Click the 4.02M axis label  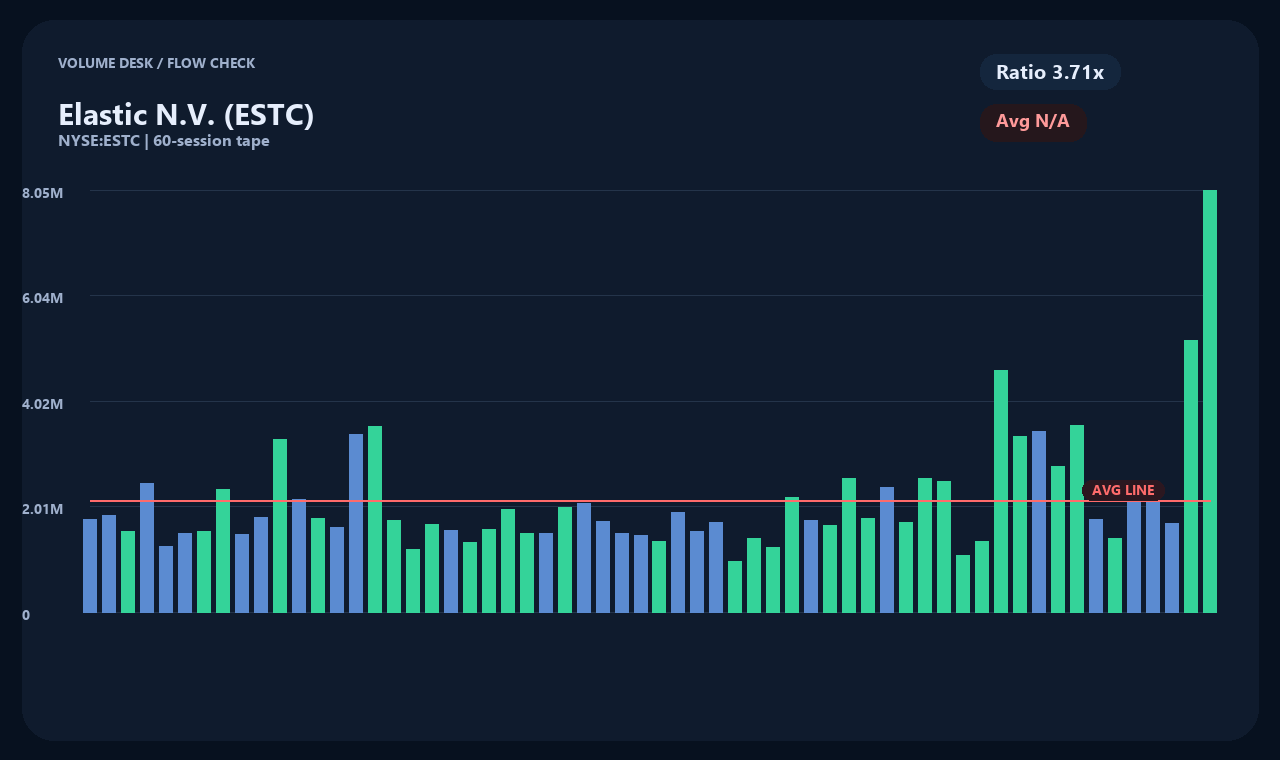point(43,404)
